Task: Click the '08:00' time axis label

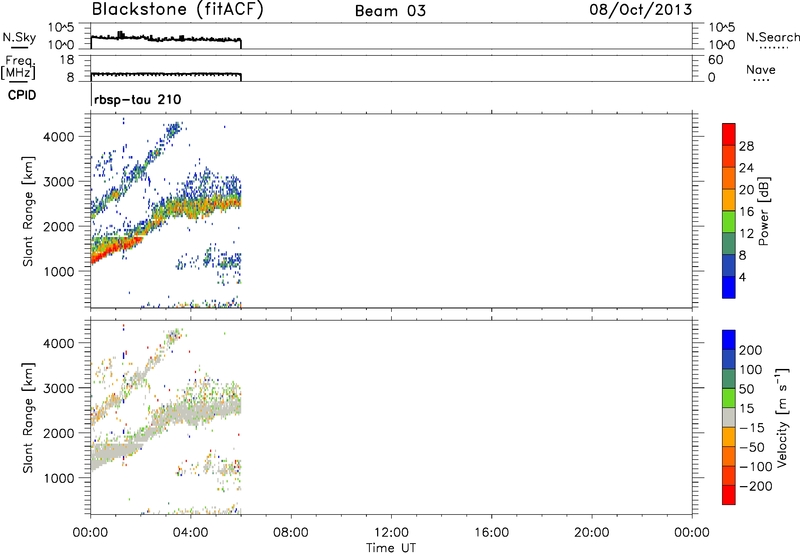Action: 291,533
